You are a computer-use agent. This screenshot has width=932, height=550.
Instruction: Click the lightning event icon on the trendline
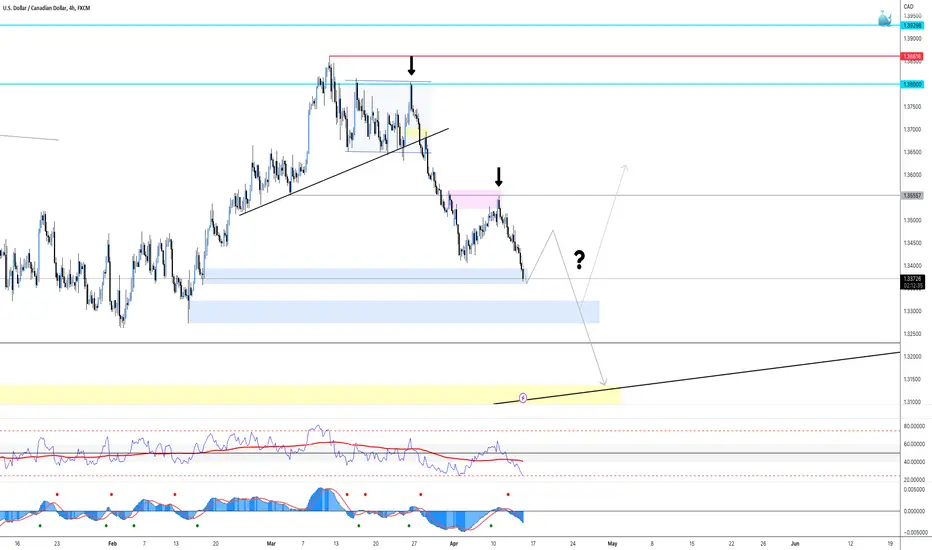pyautogui.click(x=523, y=398)
